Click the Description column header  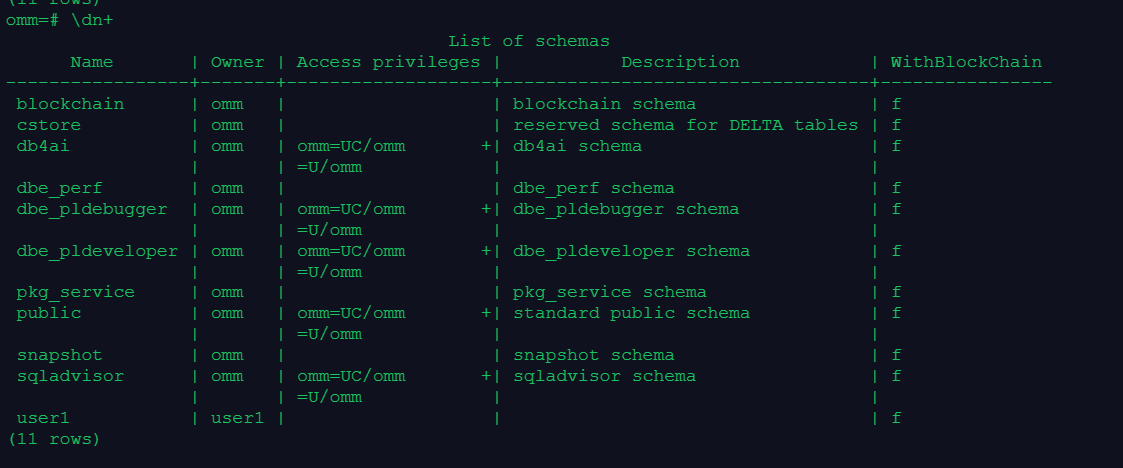click(x=680, y=62)
